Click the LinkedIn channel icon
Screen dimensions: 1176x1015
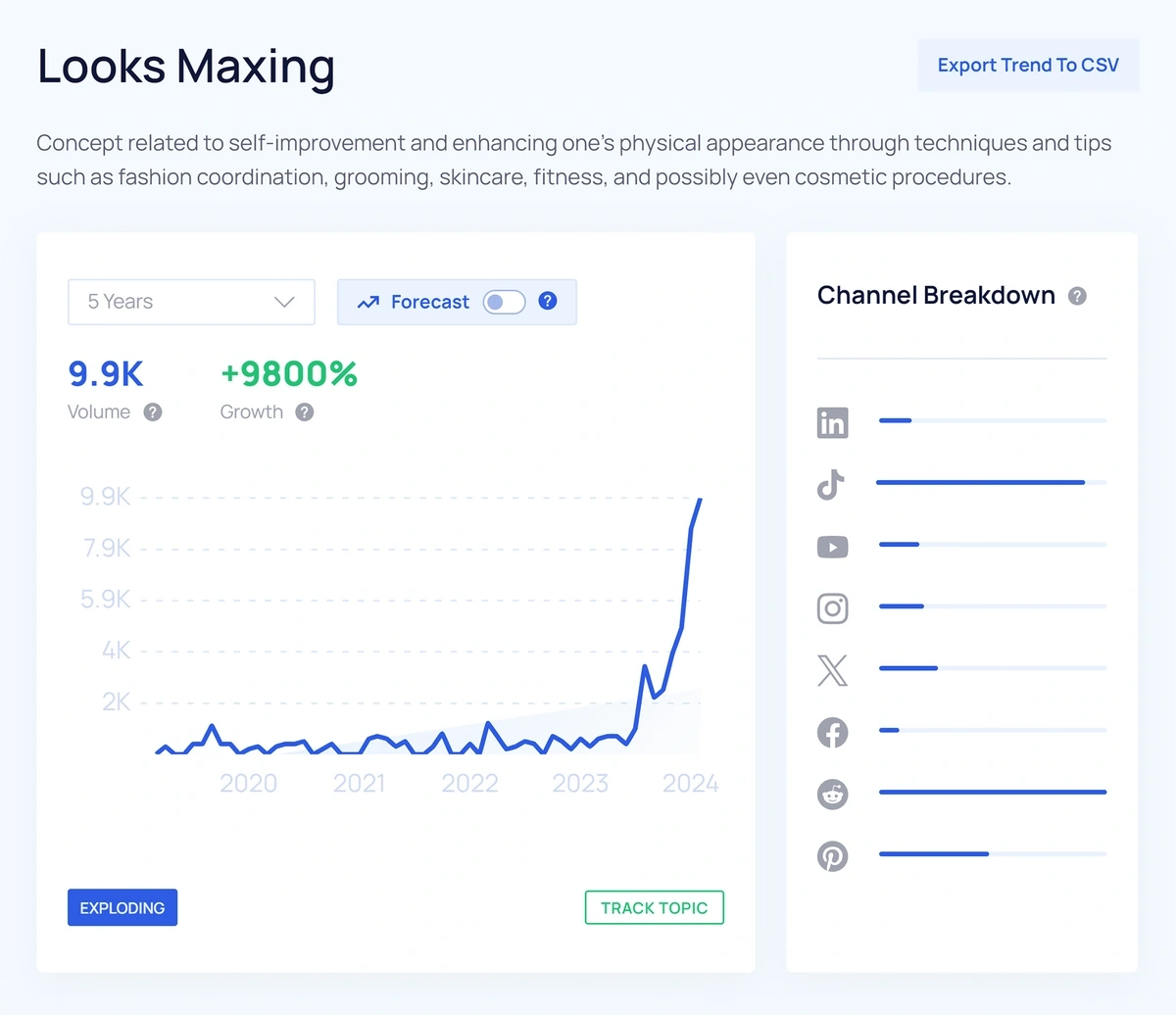832,422
